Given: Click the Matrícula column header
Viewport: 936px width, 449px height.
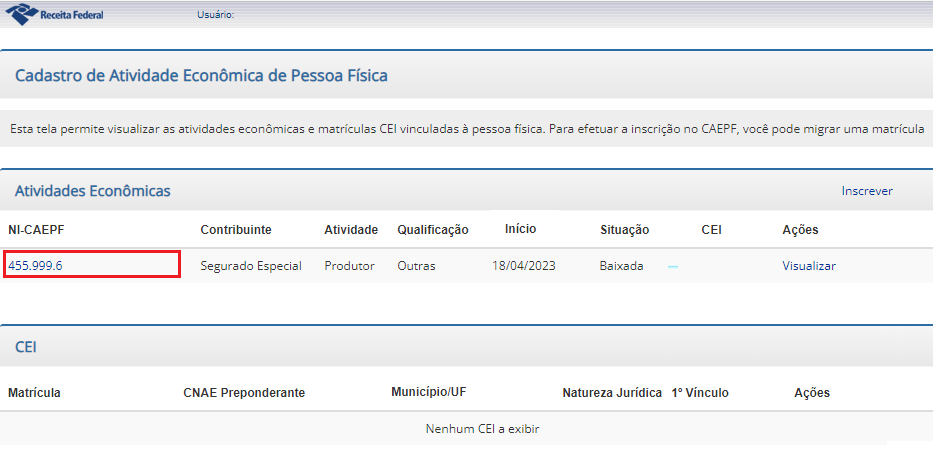Looking at the screenshot, I should (34, 393).
